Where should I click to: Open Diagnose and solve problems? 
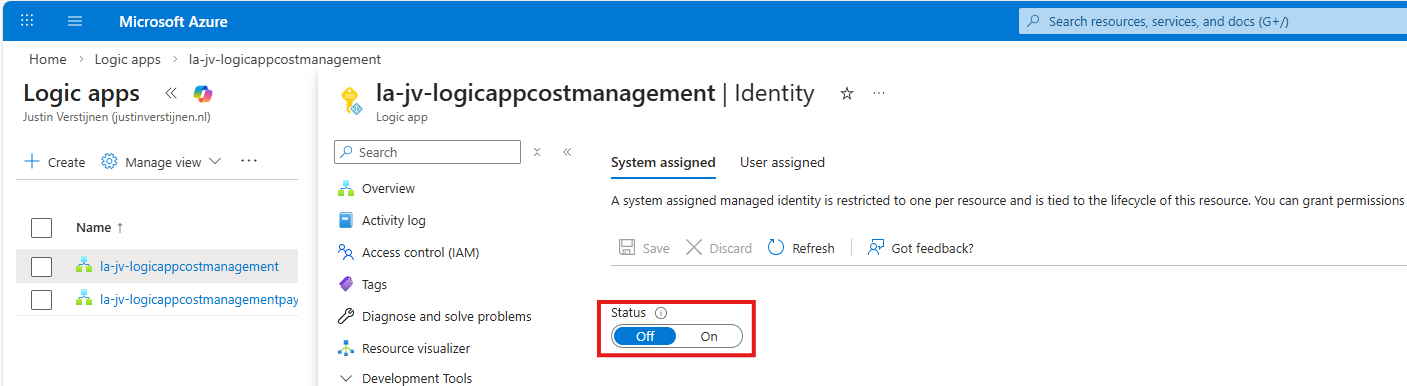pyautogui.click(x=447, y=316)
